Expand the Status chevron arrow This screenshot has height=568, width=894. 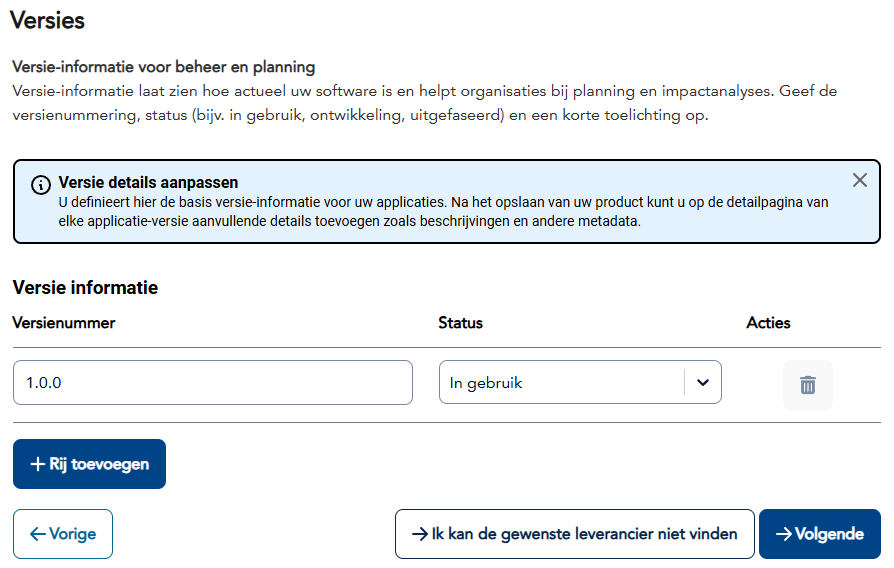702,383
